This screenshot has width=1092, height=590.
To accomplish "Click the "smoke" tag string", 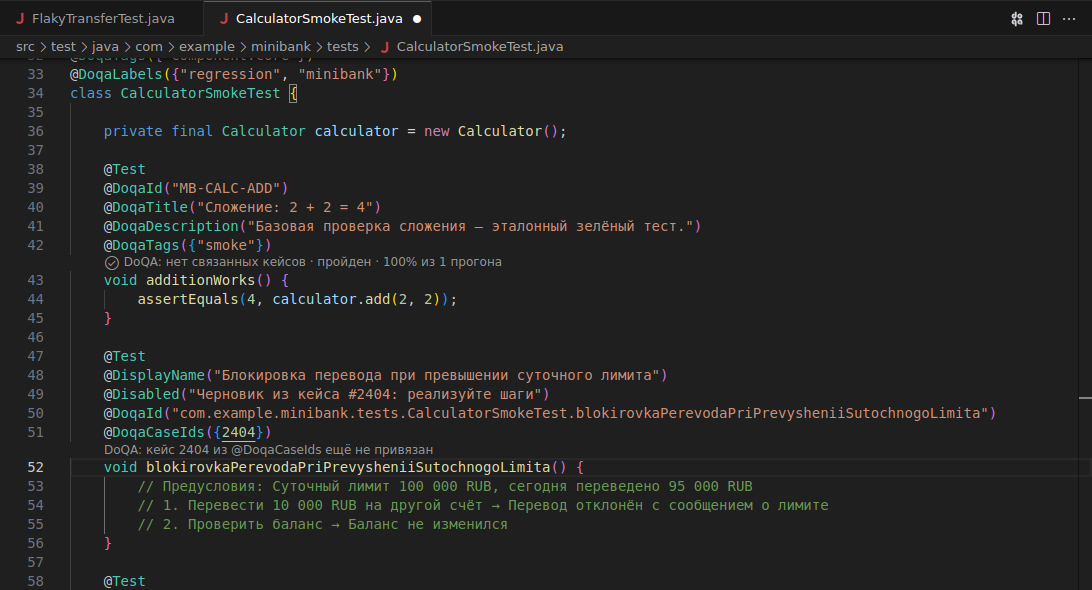I will pyautogui.click(x=226, y=245).
